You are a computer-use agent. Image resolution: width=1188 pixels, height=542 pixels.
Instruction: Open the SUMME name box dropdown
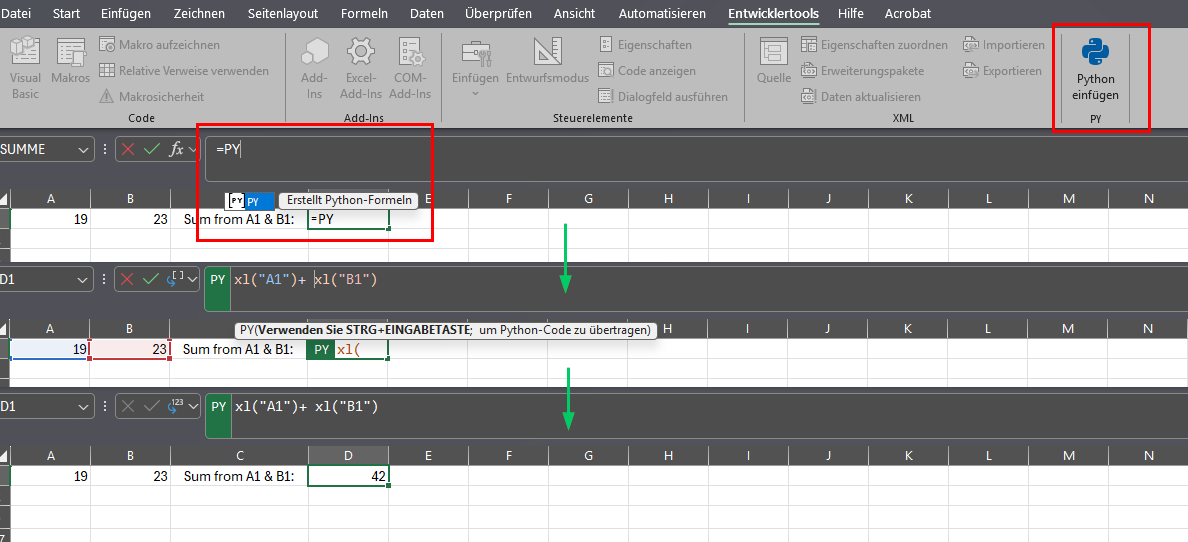click(x=82, y=149)
